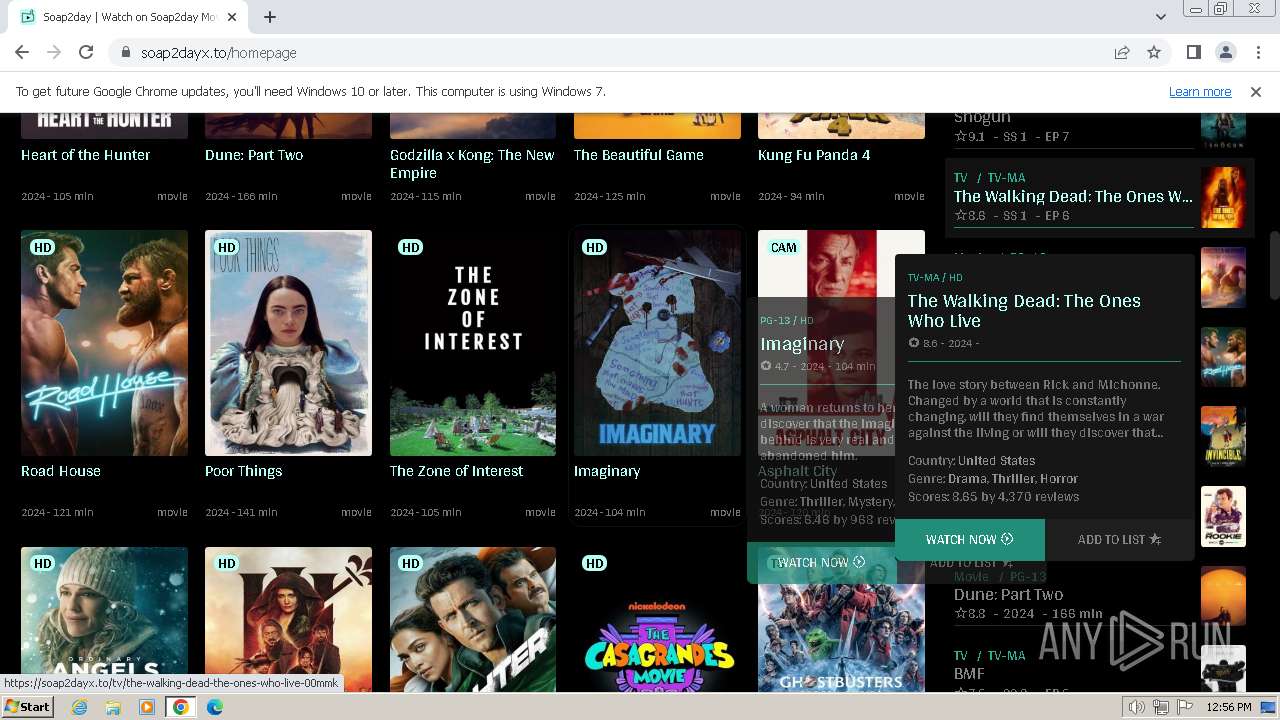The image size is (1280, 720).
Task: Launch Internet Explorer from taskbar
Action: pos(79,707)
